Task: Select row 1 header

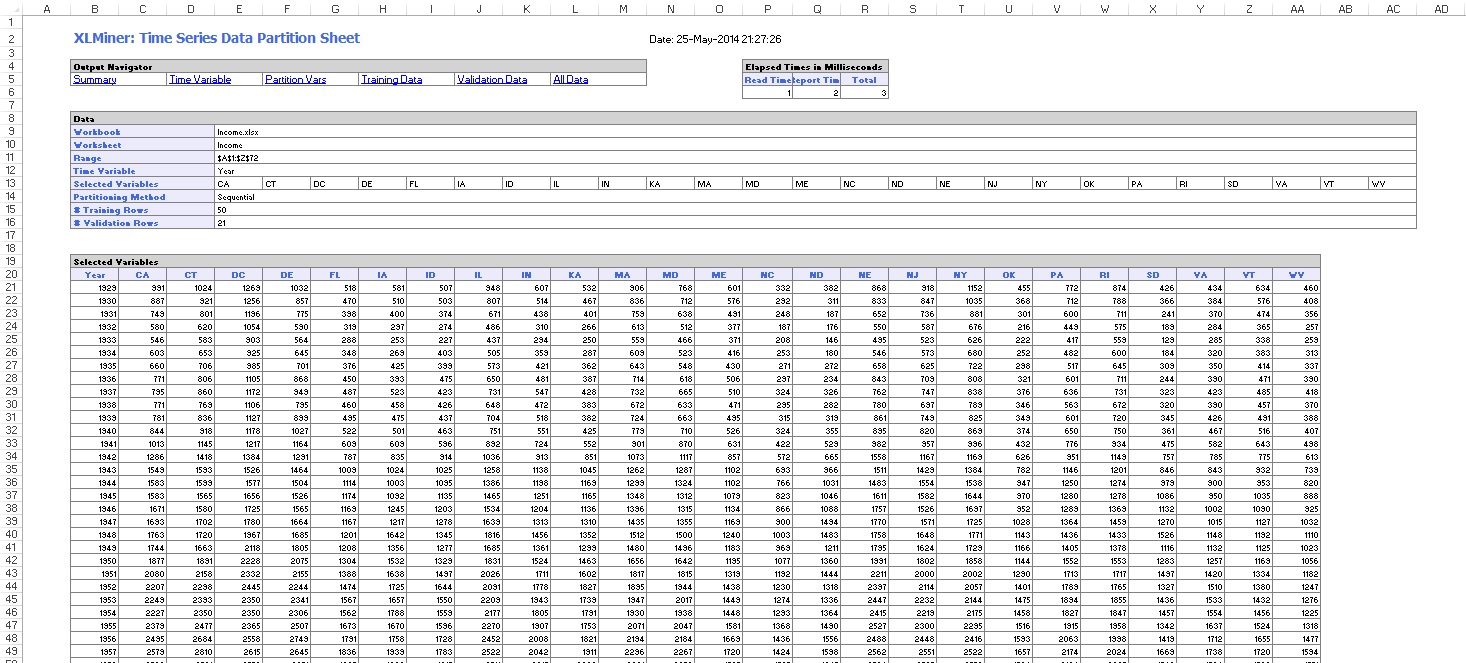Action: click(x=11, y=21)
